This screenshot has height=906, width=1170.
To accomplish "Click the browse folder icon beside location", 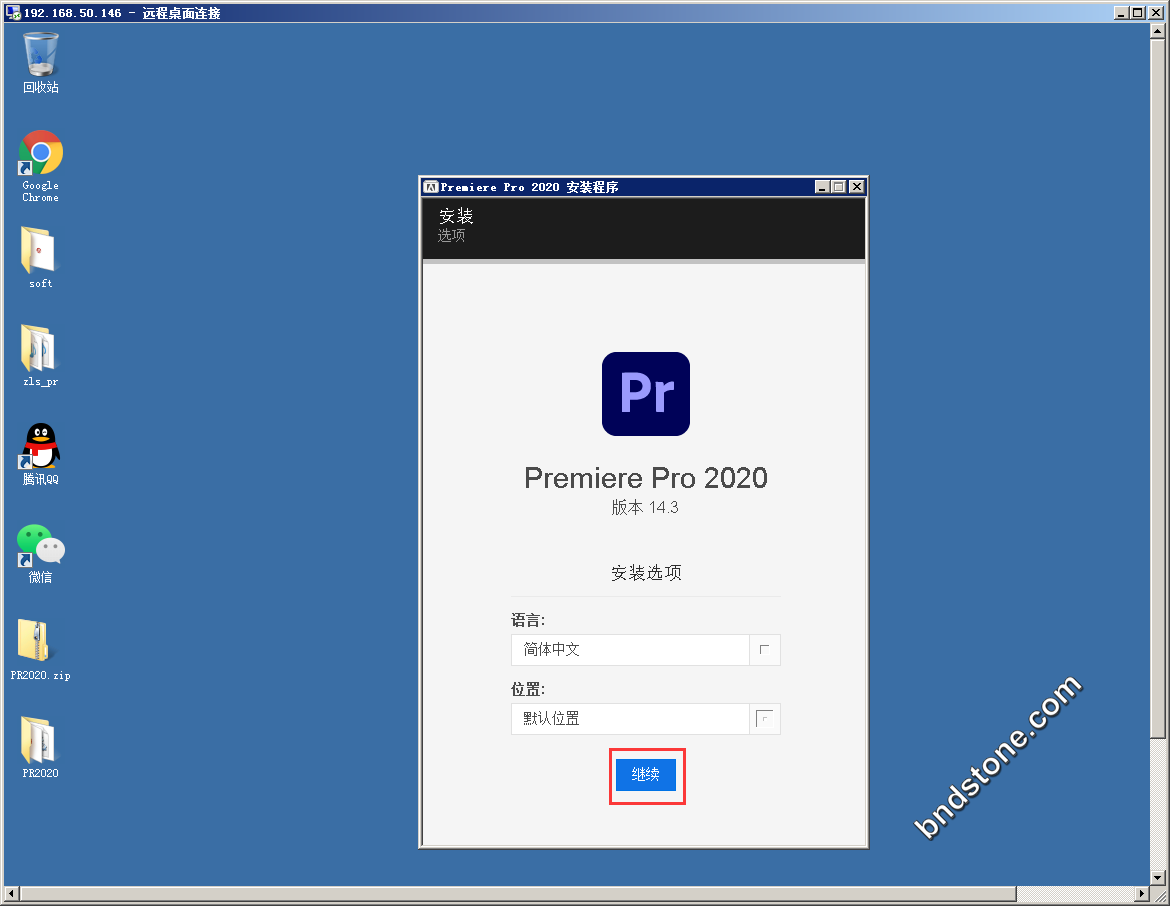I will click(765, 719).
